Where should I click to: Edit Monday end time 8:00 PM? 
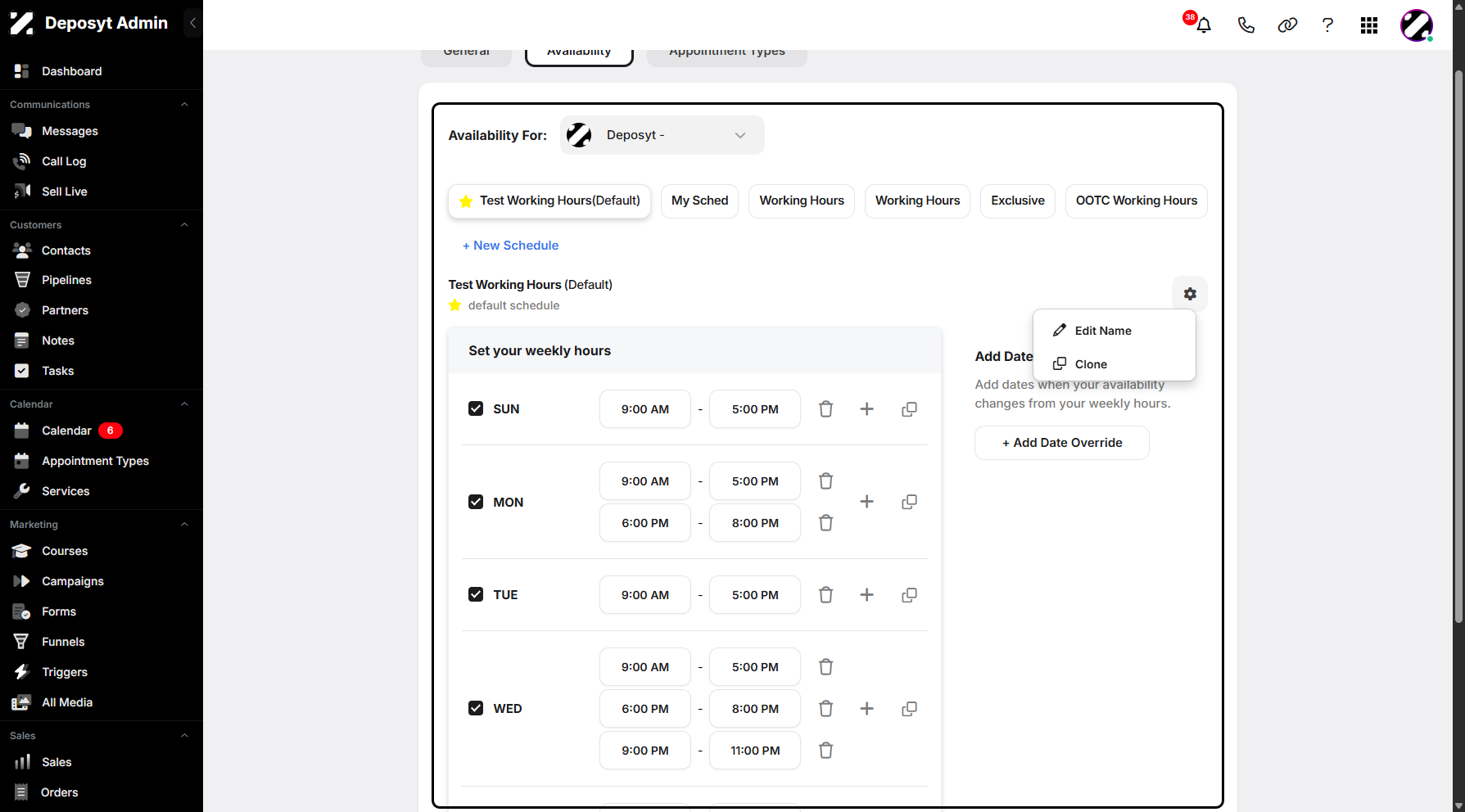click(755, 523)
